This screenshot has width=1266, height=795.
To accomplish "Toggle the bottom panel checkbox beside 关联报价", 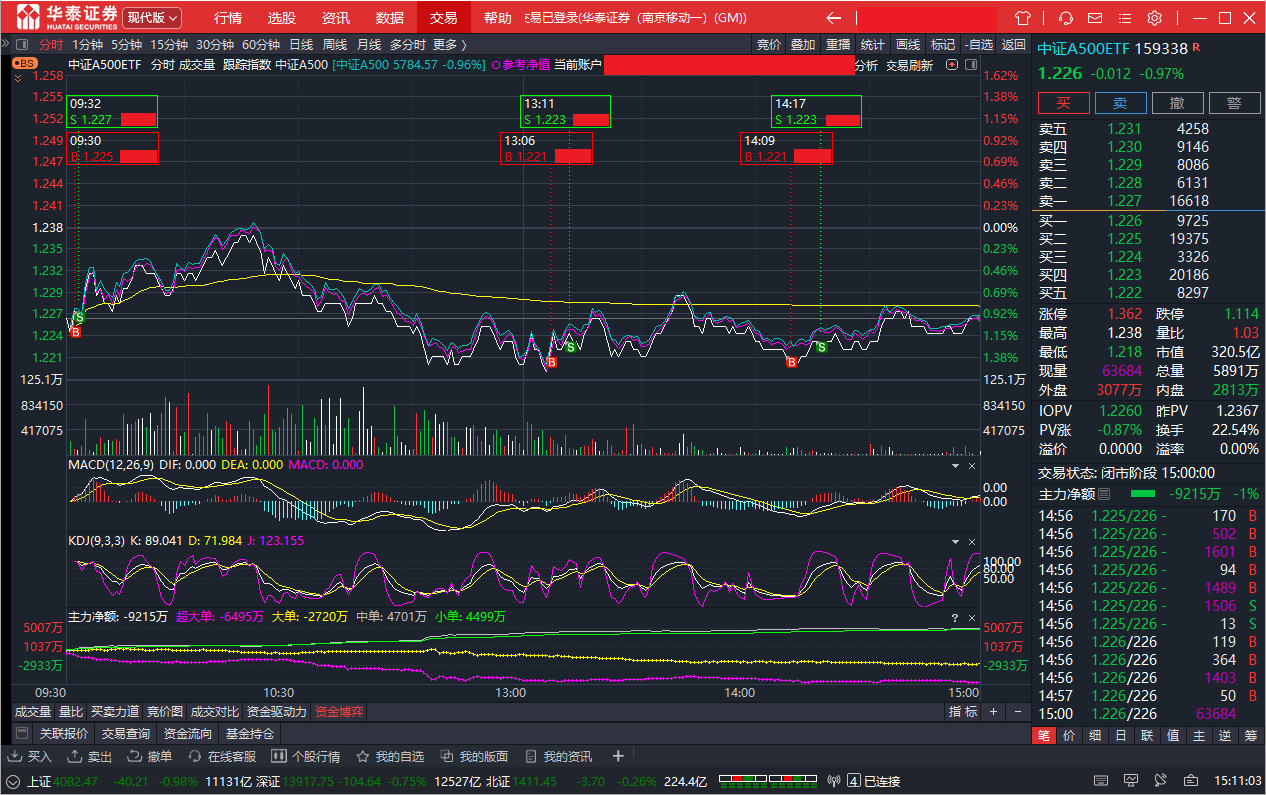I will 22,733.
